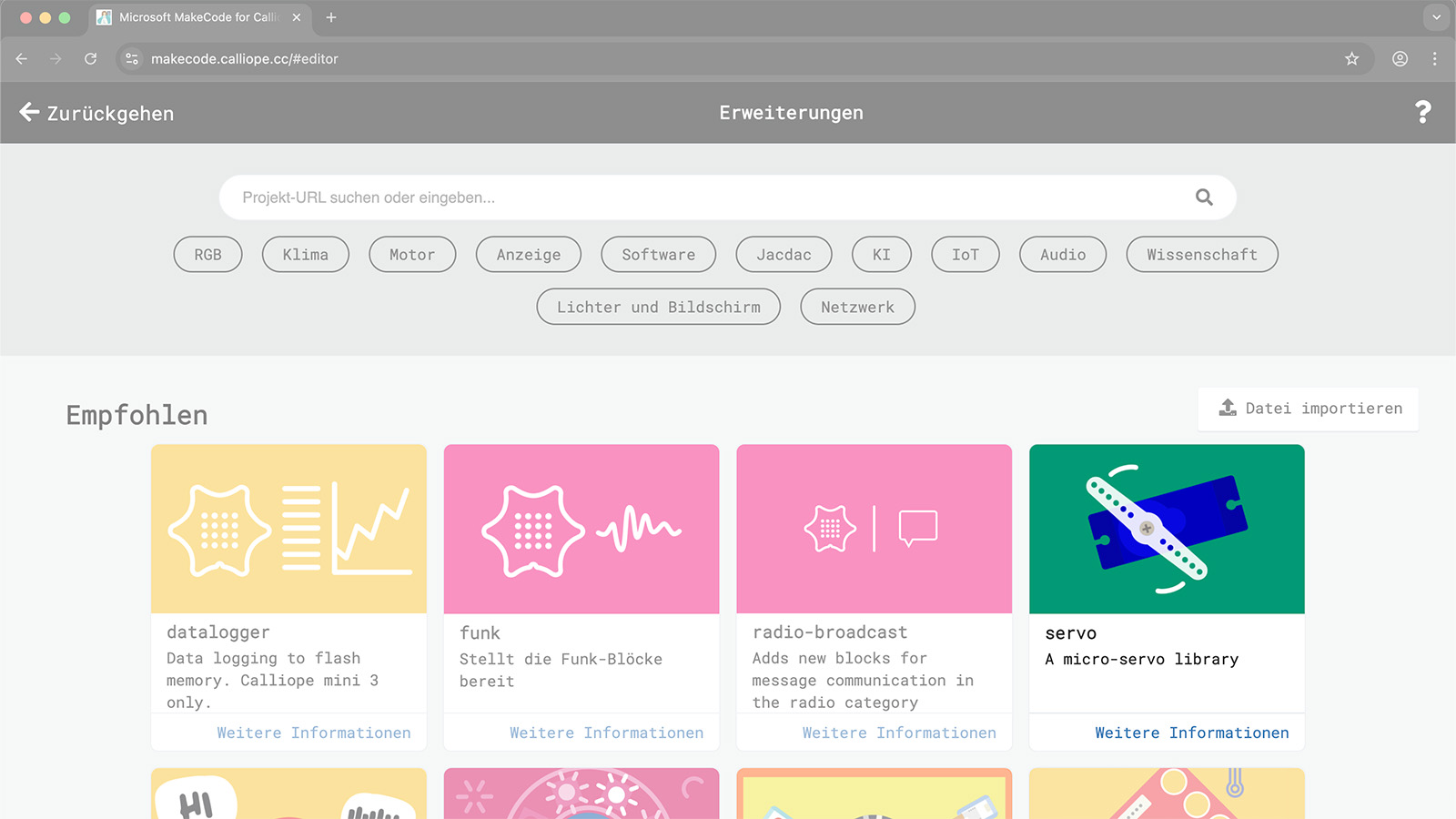The height and width of the screenshot is (819, 1456).
Task: Switch to the Microsoft MakeCode browser tab
Action: click(196, 17)
